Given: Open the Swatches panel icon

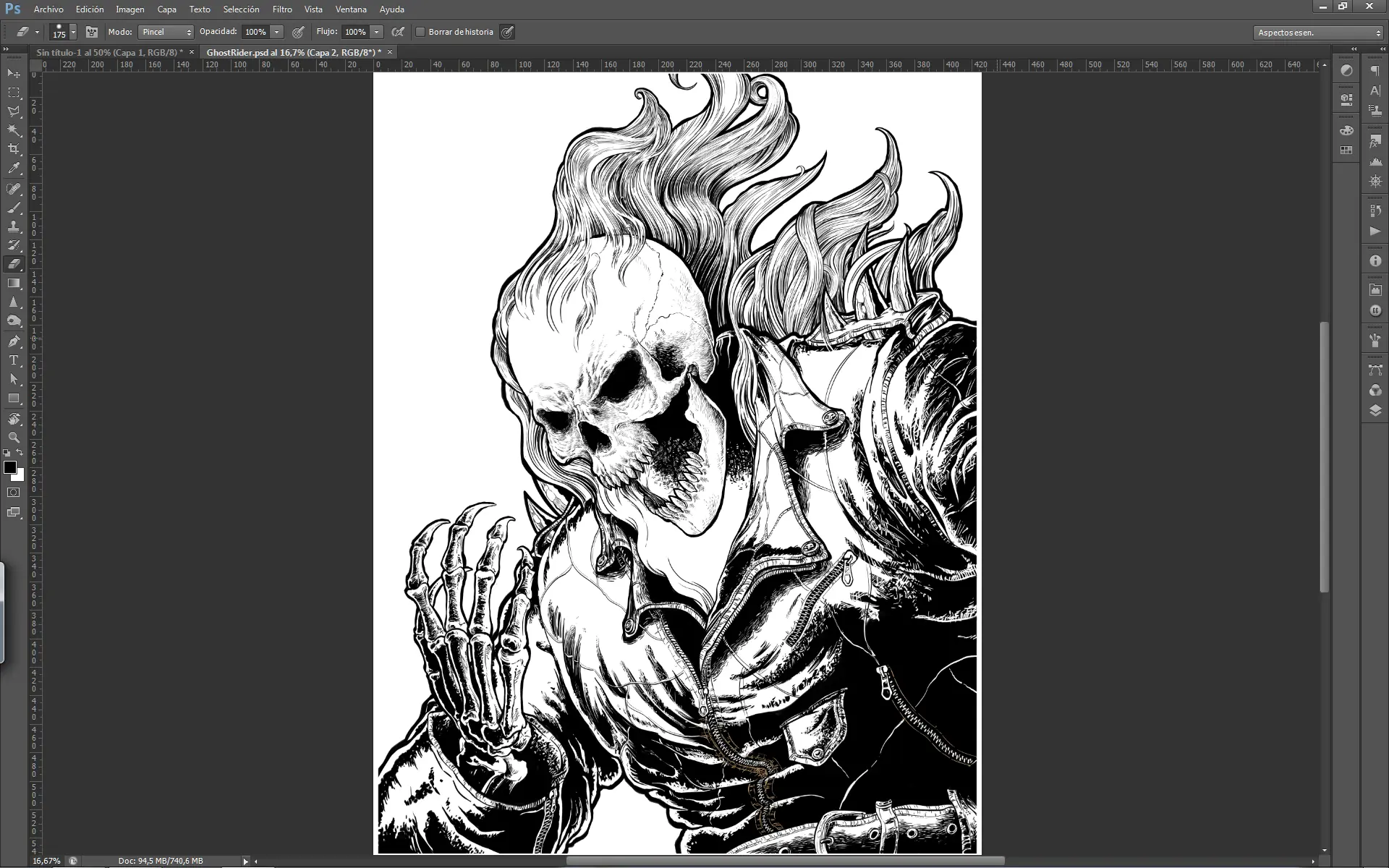Looking at the screenshot, I should click(1346, 150).
